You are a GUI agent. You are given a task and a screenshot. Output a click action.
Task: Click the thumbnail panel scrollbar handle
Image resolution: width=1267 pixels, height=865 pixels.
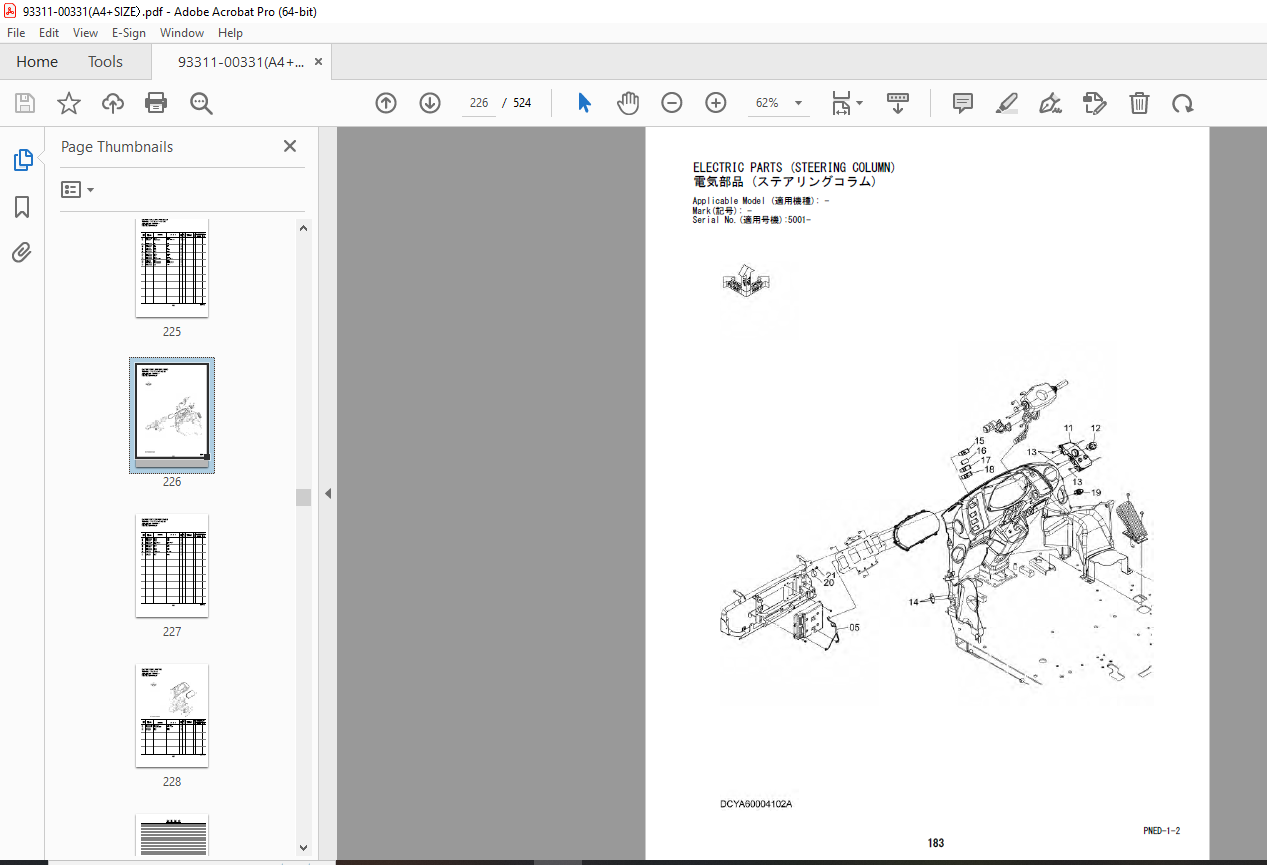tap(304, 497)
